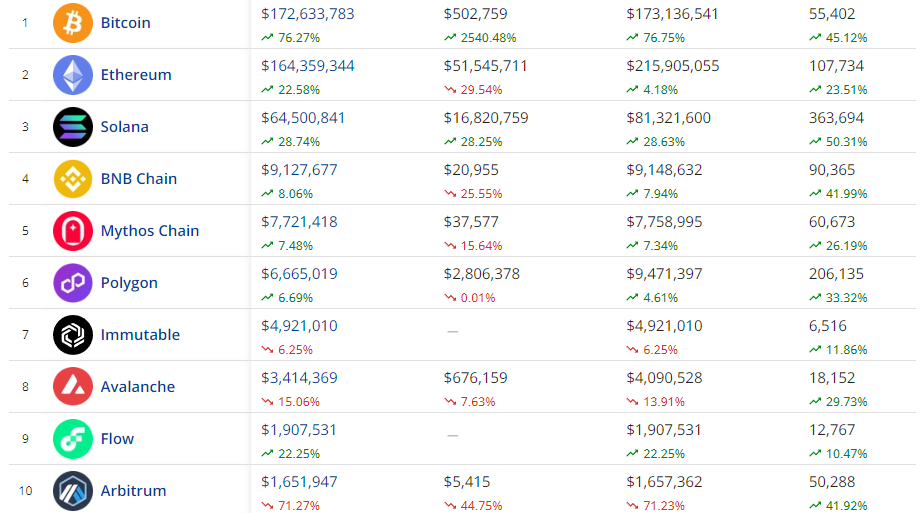Click the black Immutable logo icon
923x513 pixels.
point(73,335)
